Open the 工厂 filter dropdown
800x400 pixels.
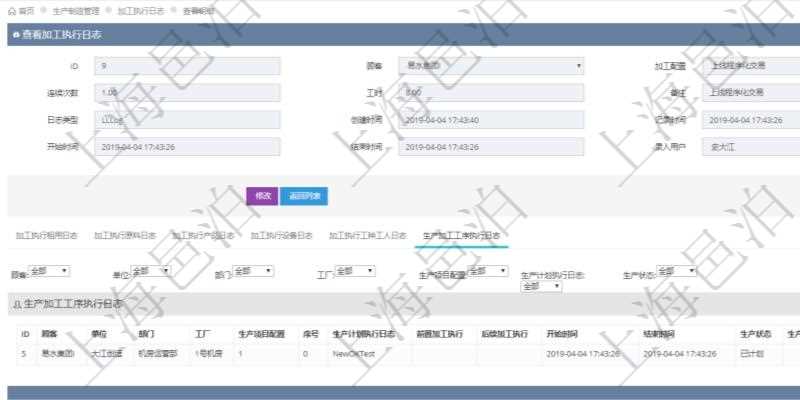(x=354, y=271)
